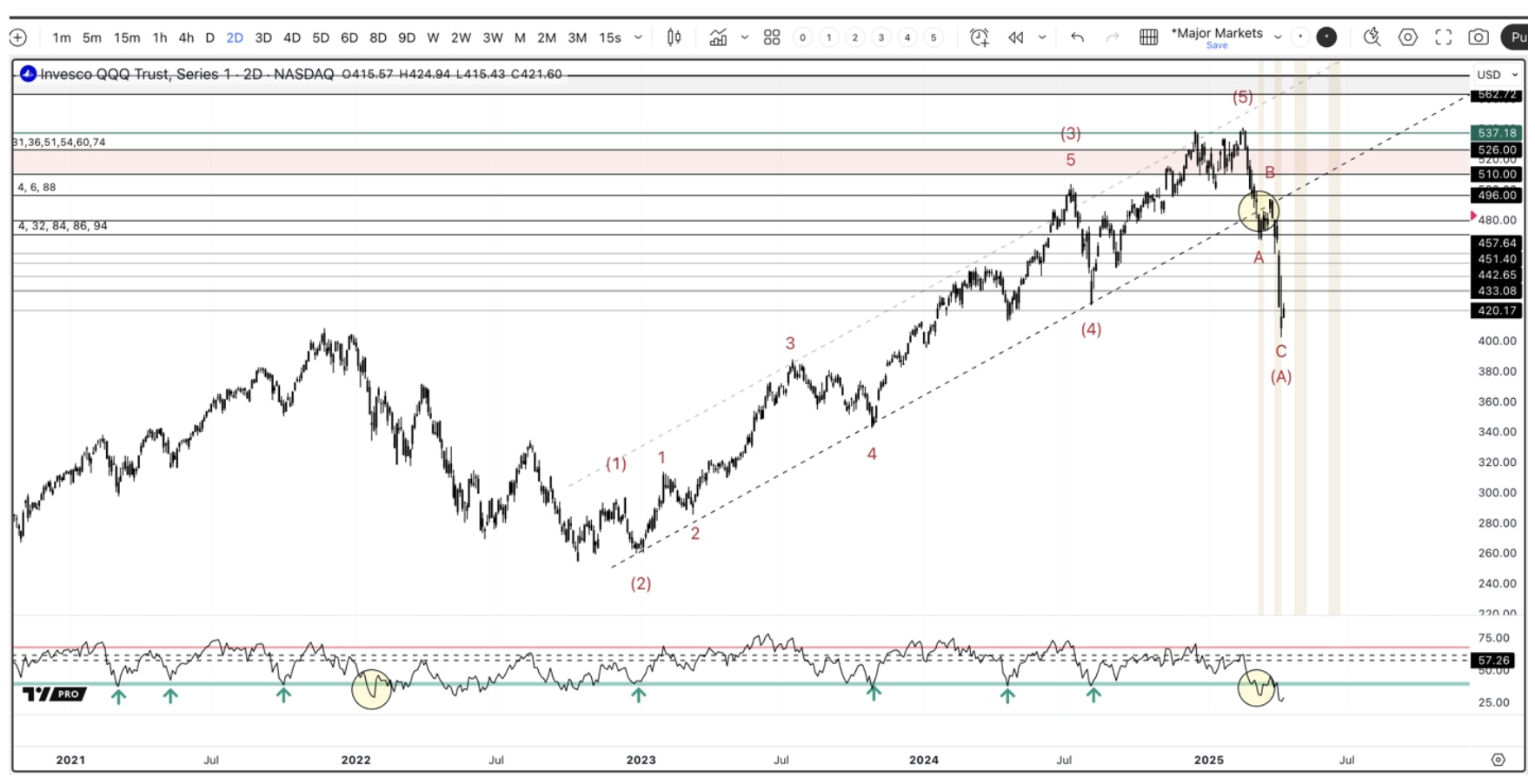Click the Save link under Major Markets
The image size is (1535, 784).
point(1217,46)
